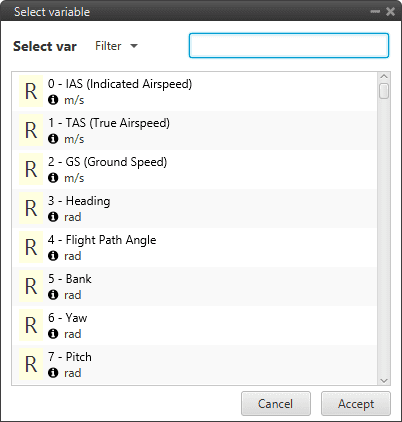Click the R icon beside Bank
This screenshot has height=422, width=402.
click(31, 286)
